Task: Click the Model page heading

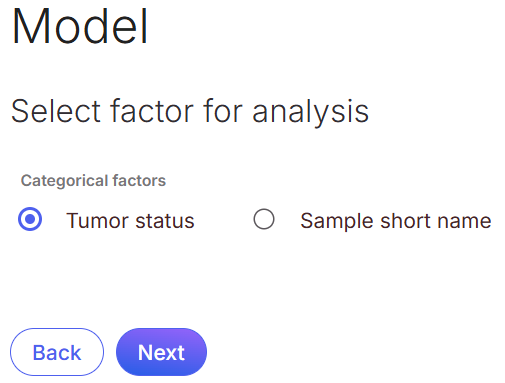Action: [x=80, y=26]
